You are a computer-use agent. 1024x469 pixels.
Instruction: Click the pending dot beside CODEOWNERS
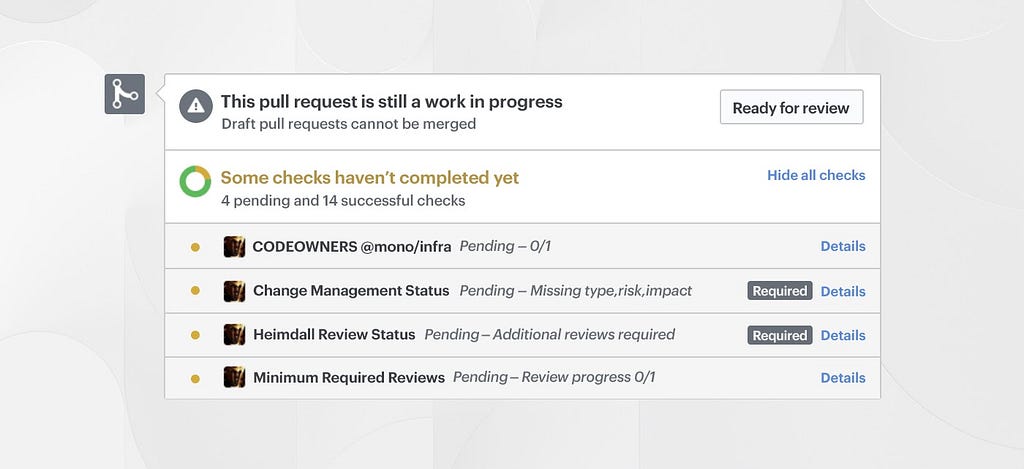pos(195,247)
